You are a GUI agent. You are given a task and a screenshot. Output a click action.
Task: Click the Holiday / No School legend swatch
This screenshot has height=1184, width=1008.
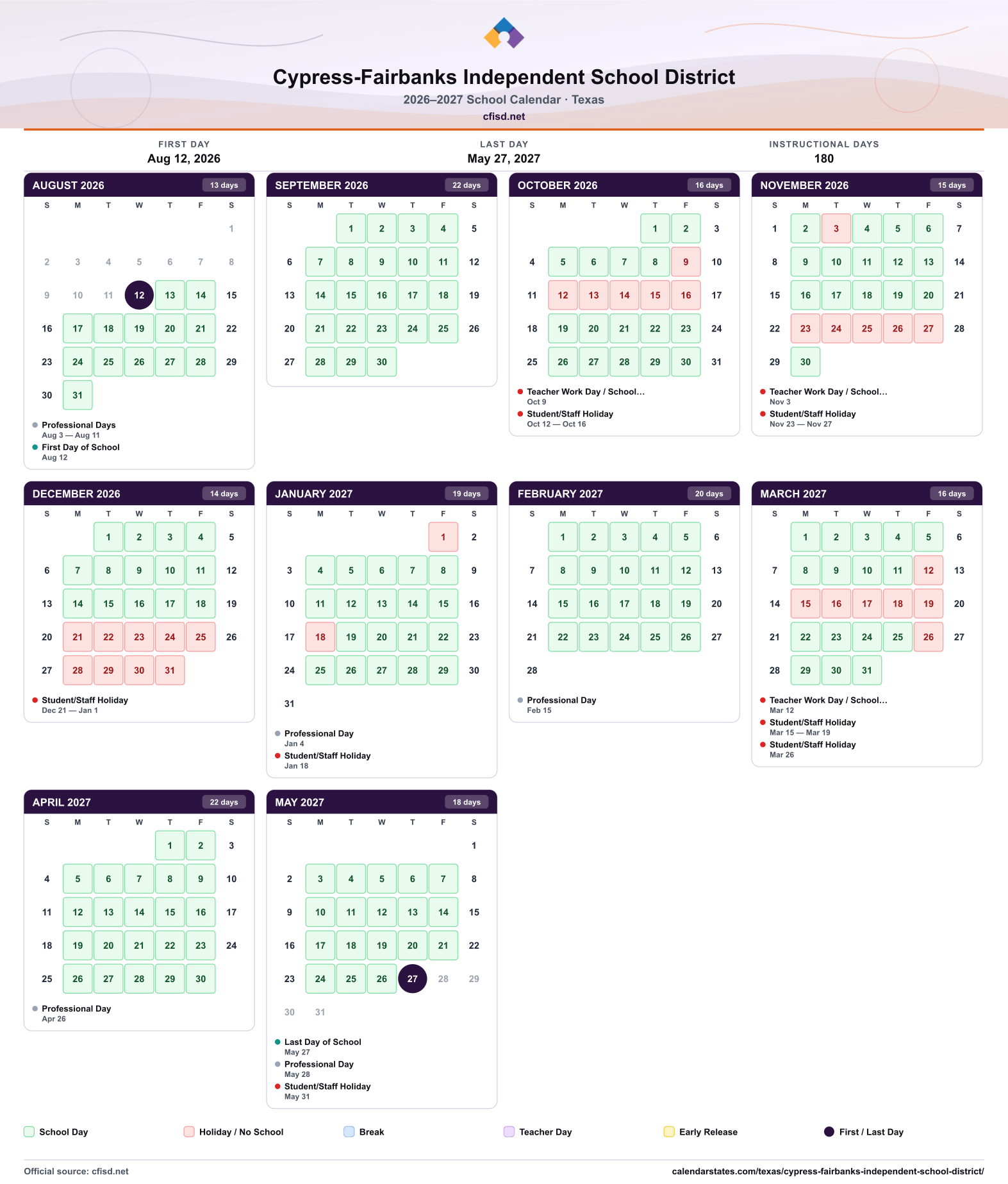coord(189,1131)
